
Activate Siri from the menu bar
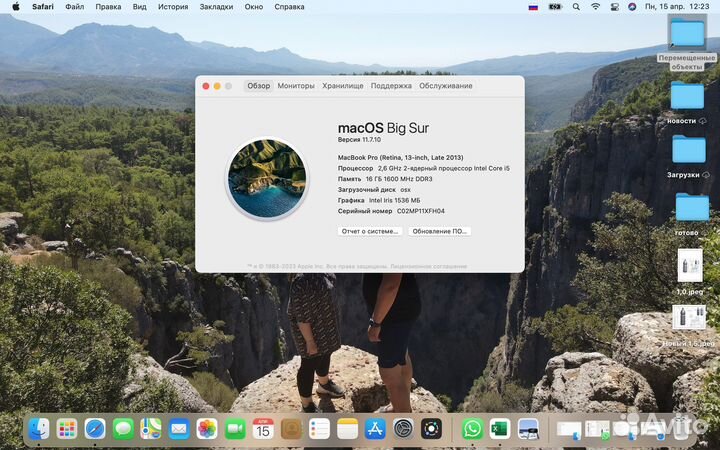(632, 7)
